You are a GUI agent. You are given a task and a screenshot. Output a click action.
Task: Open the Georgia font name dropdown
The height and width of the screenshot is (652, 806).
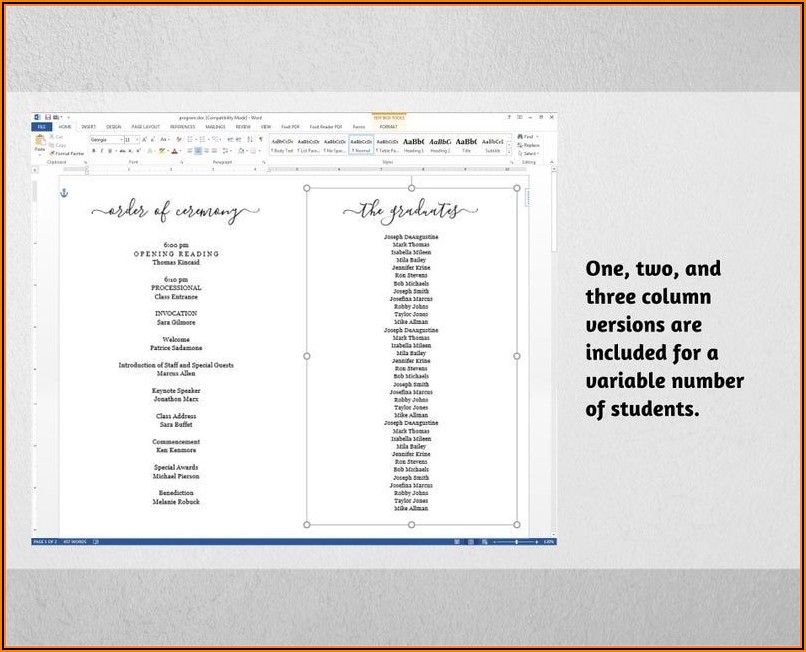tap(122, 140)
